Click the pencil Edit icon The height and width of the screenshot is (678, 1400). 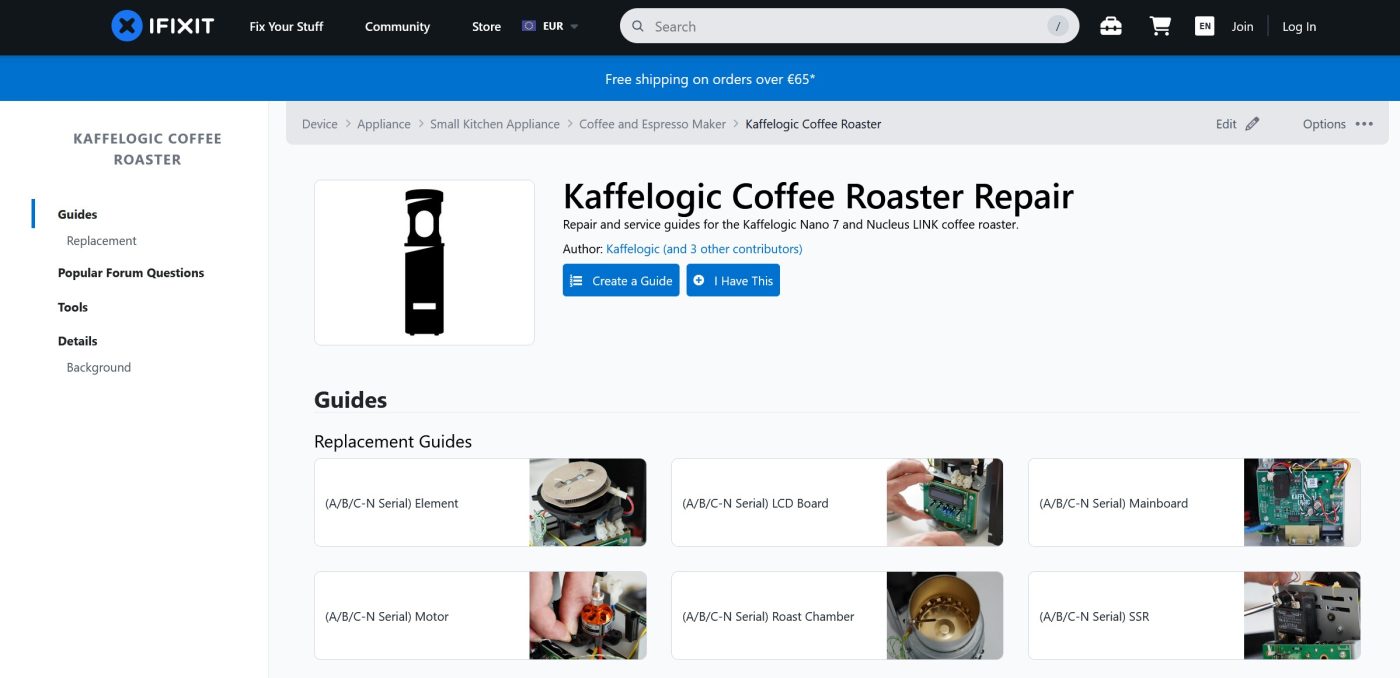pyautogui.click(x=1252, y=124)
